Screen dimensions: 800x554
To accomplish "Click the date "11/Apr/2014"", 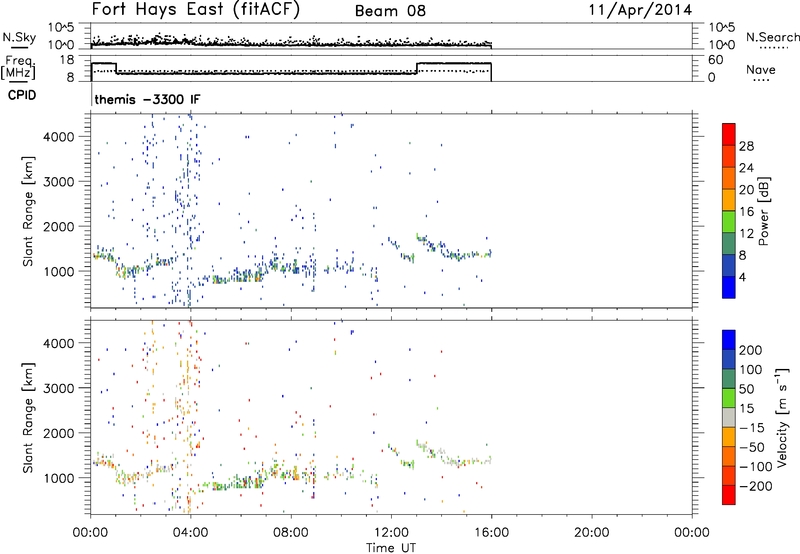I will [x=640, y=10].
